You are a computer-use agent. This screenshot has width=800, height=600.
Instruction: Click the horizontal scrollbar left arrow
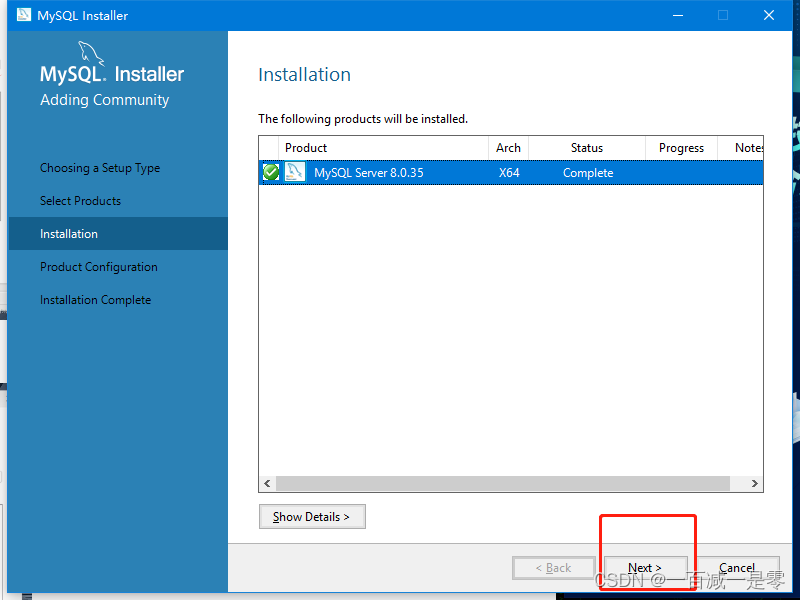[x=267, y=483]
